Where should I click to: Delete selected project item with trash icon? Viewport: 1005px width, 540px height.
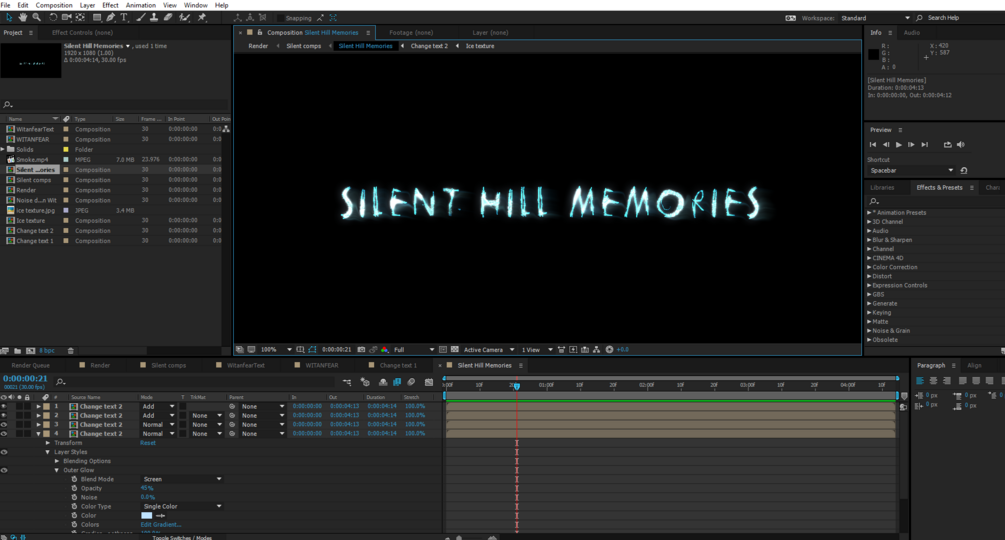click(71, 351)
